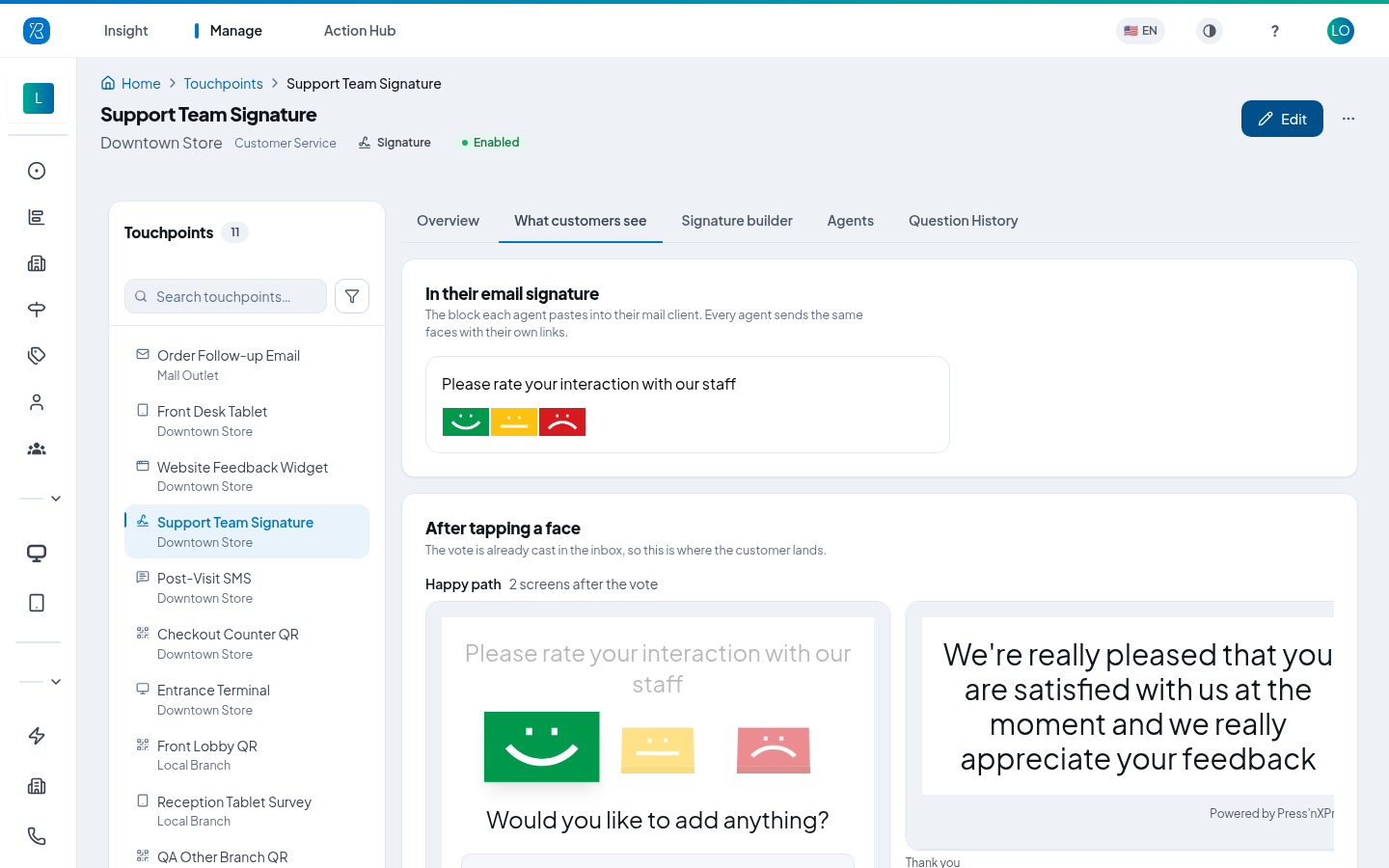This screenshot has width=1389, height=868.
Task: Switch to the Agents tab
Action: pyautogui.click(x=851, y=221)
